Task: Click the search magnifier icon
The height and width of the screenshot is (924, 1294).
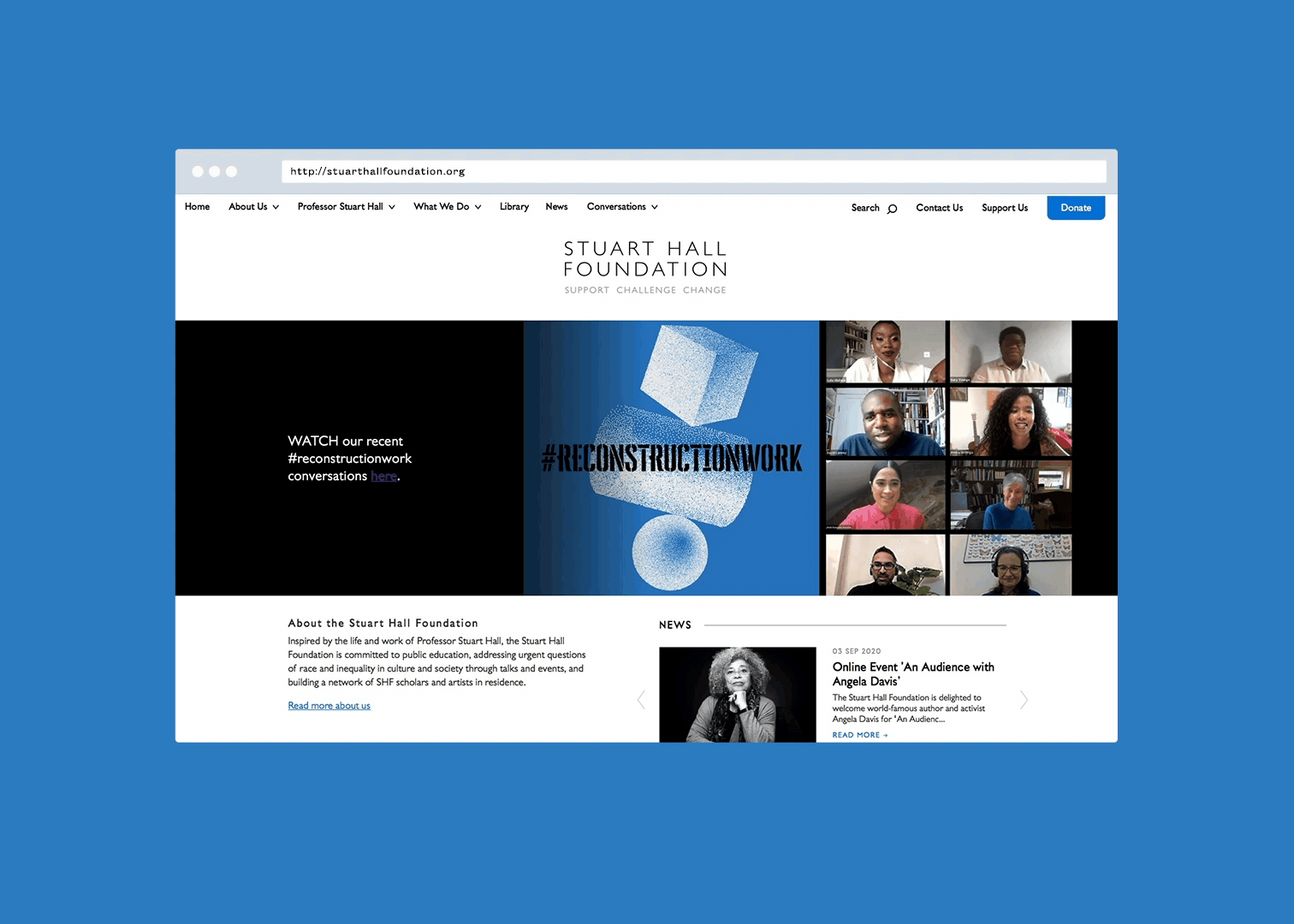Action: [892, 209]
